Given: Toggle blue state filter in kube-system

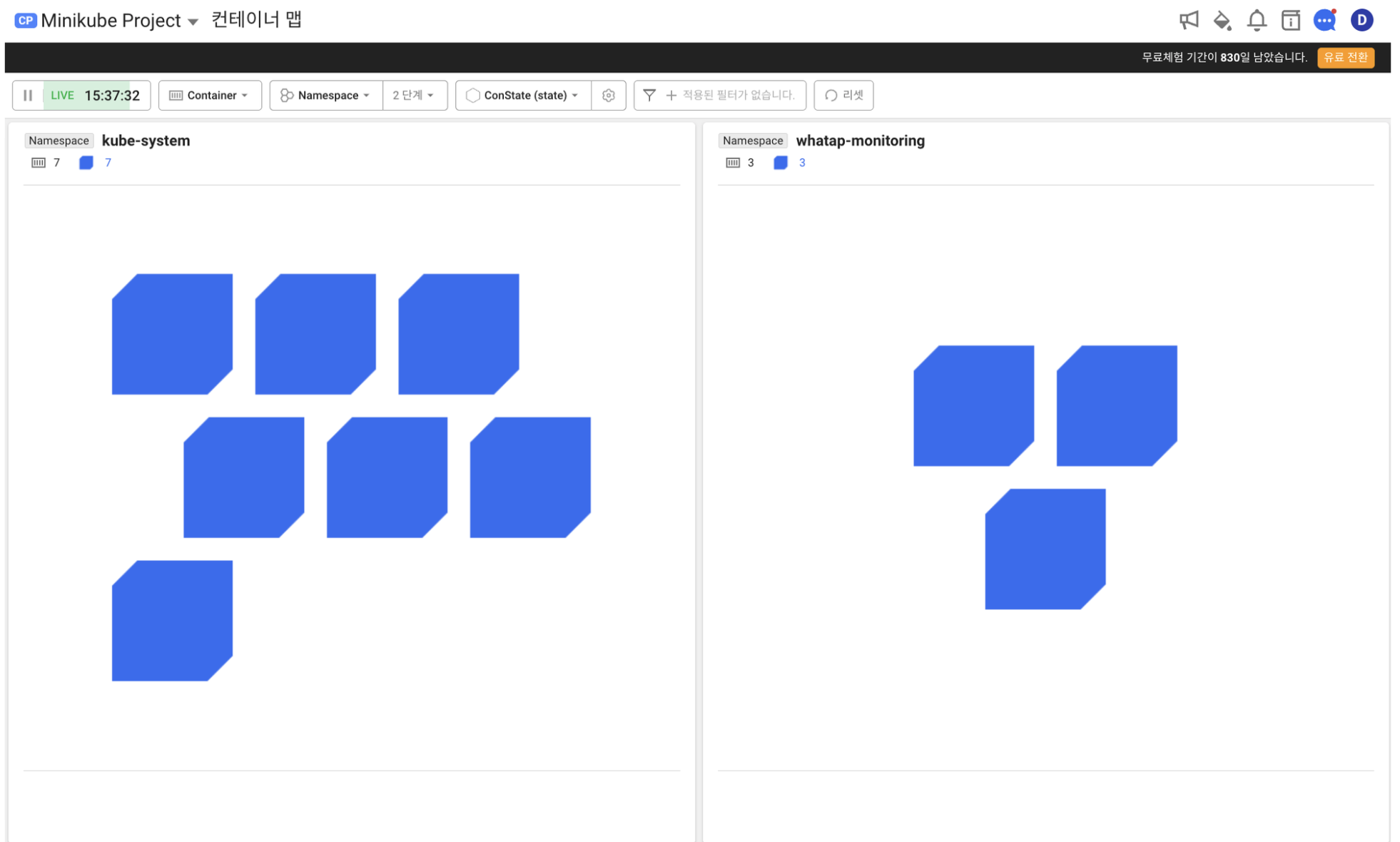Looking at the screenshot, I should coord(86,163).
